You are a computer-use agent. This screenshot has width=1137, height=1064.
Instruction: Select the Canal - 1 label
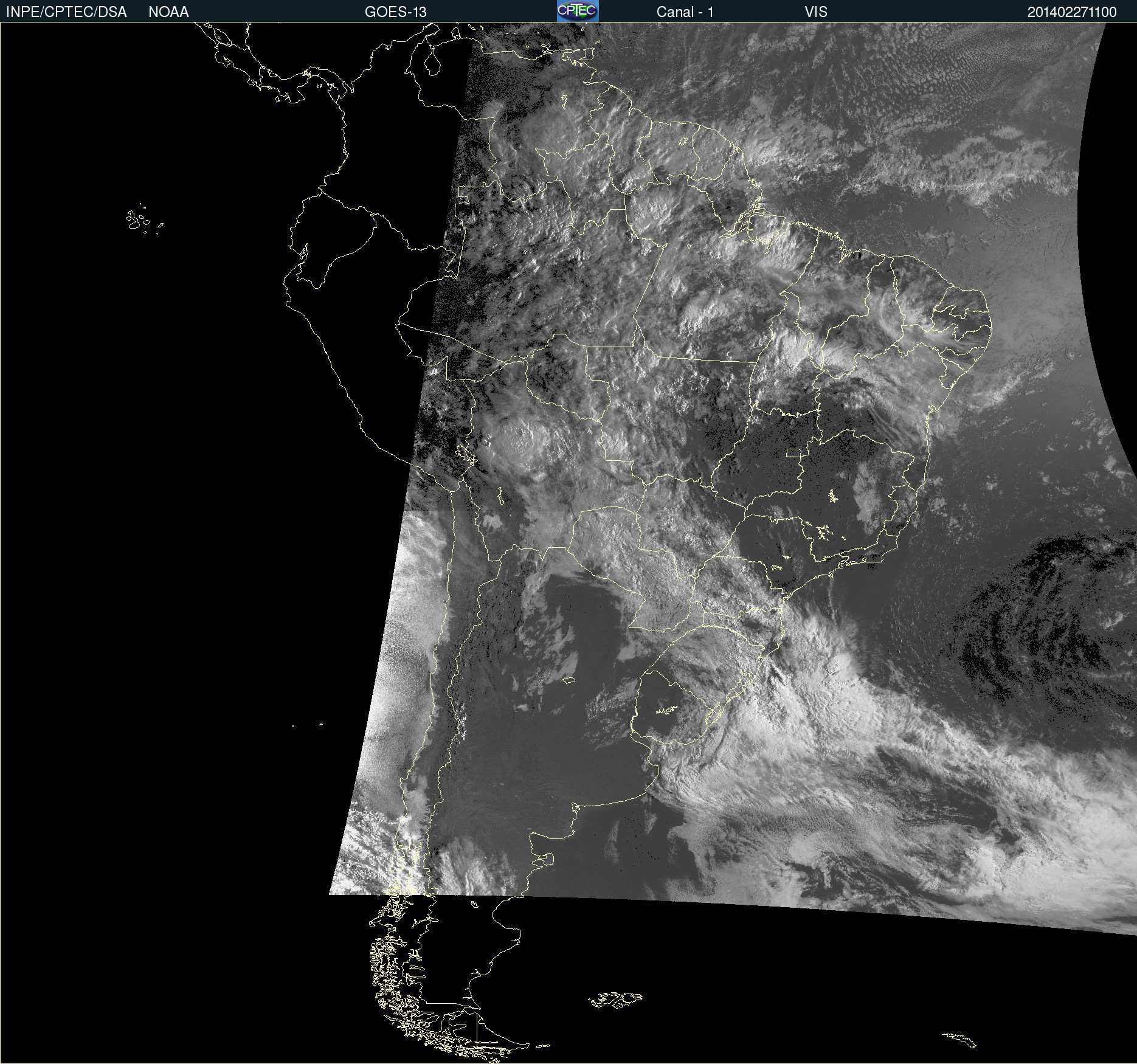tap(685, 12)
